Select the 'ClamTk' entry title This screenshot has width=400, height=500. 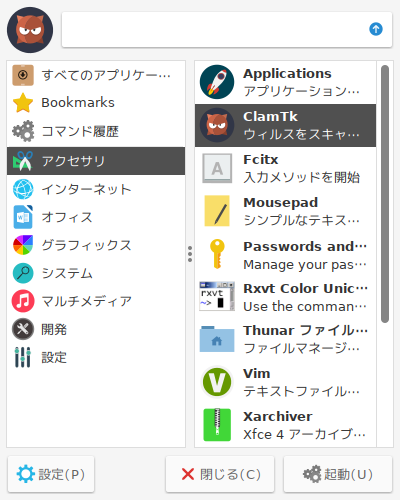coord(270,117)
